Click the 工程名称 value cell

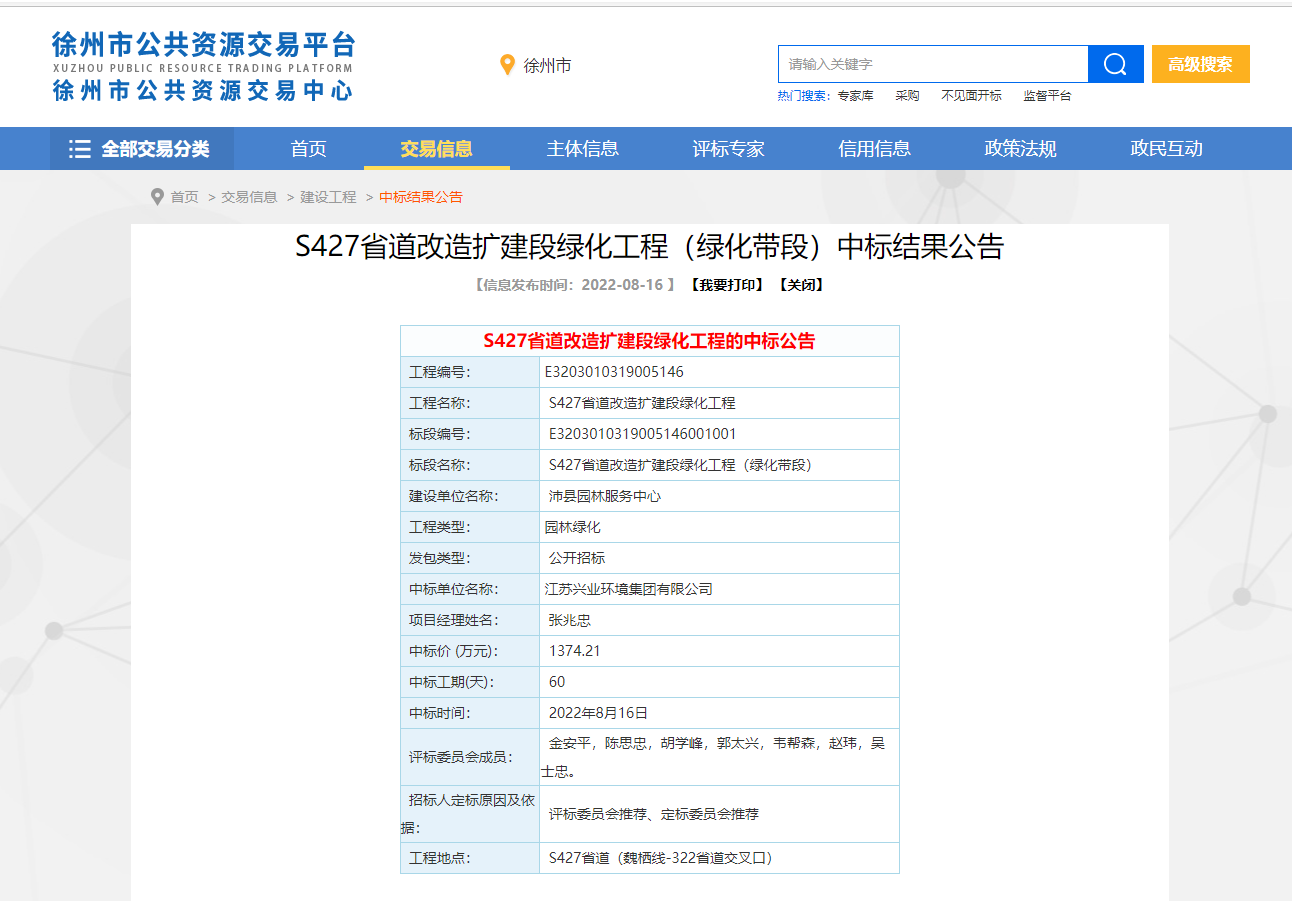(x=719, y=403)
